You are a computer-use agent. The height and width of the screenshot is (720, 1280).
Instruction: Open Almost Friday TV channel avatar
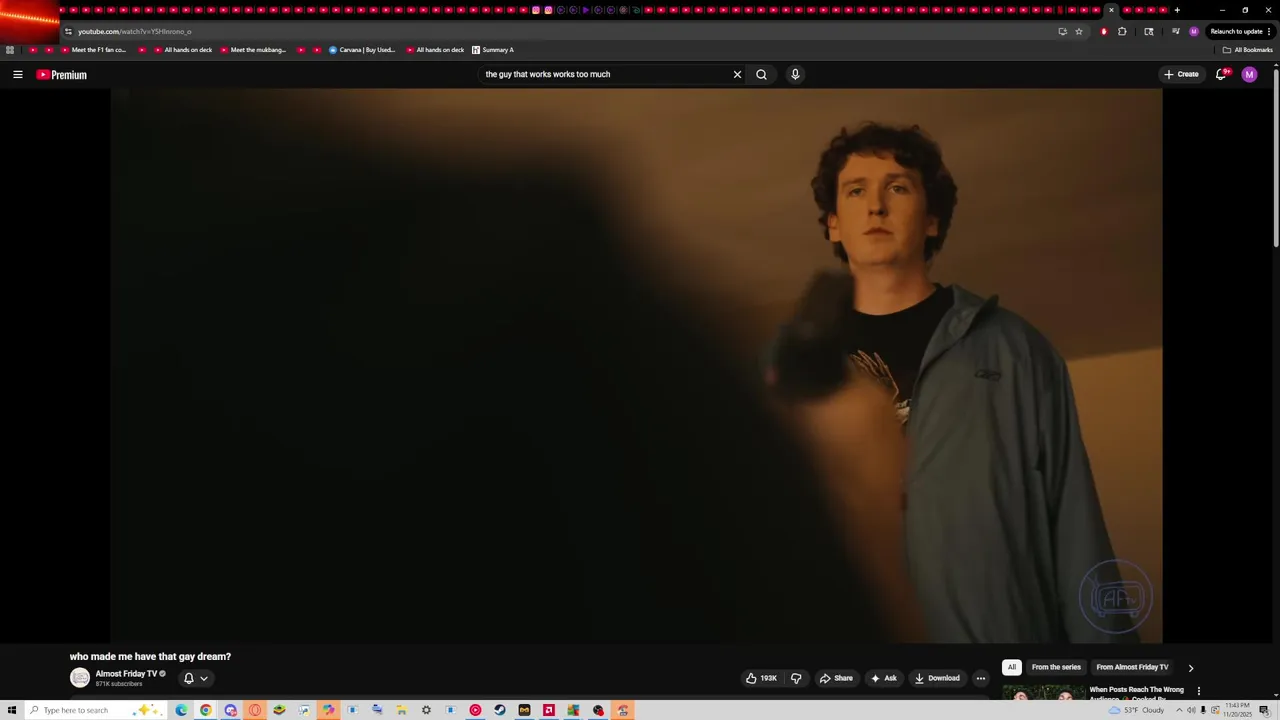(x=80, y=678)
